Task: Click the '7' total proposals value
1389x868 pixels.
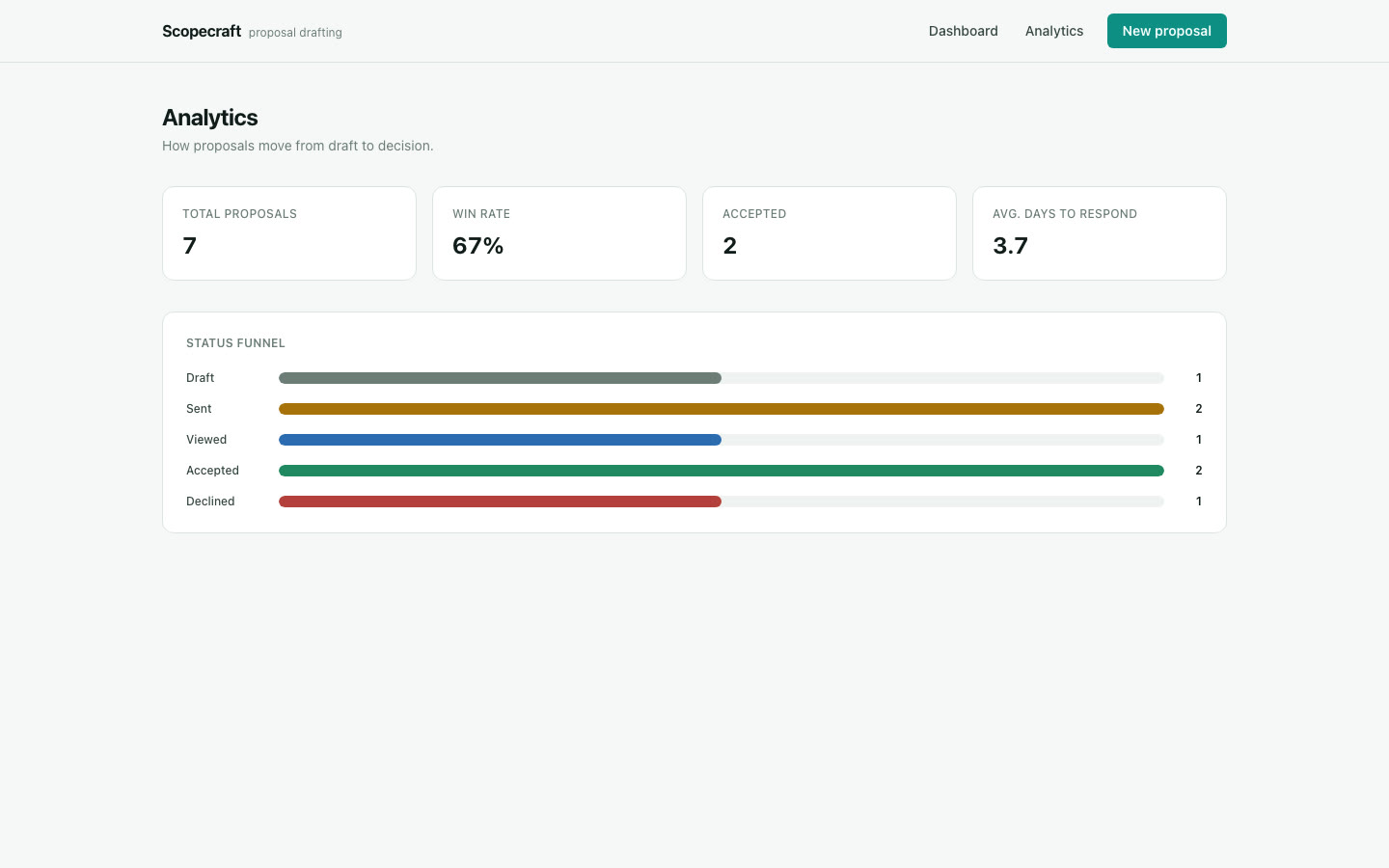Action: click(190, 246)
